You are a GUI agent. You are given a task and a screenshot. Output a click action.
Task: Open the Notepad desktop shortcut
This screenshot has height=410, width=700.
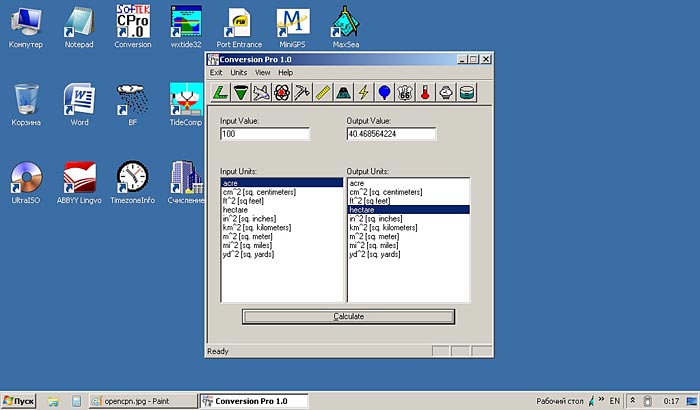tap(79, 27)
